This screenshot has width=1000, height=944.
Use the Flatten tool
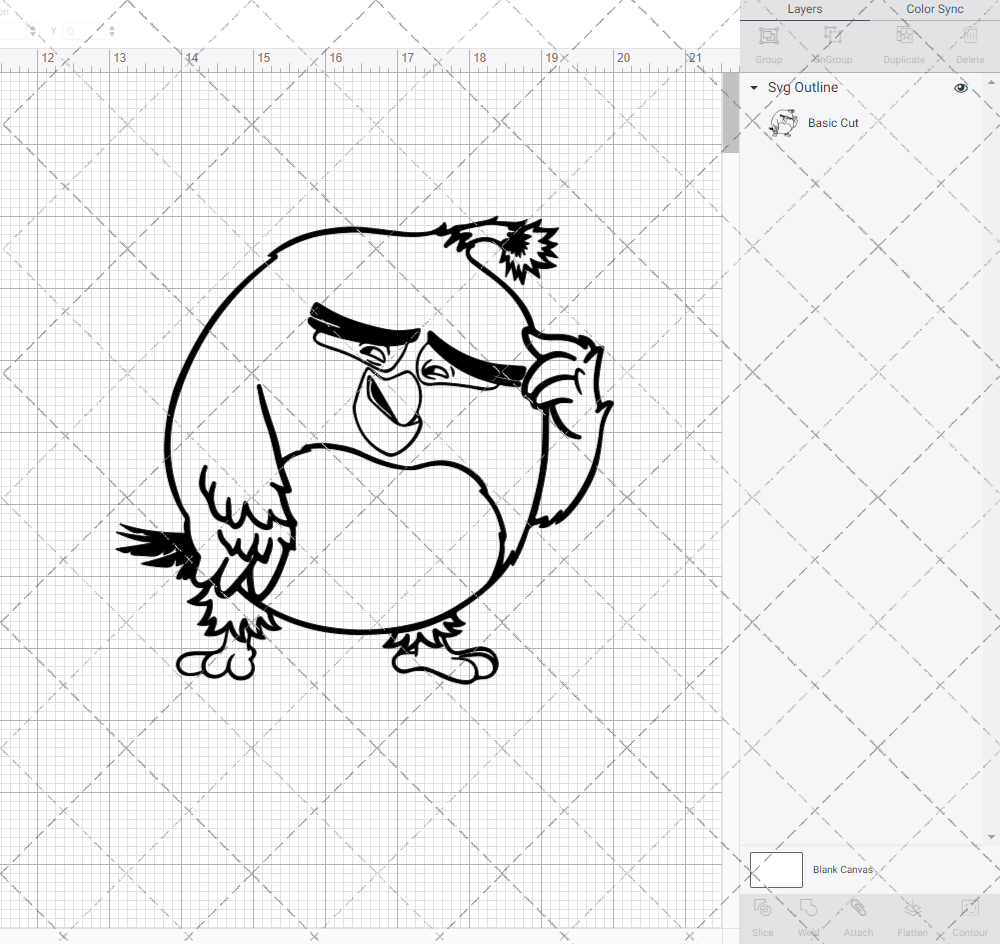[x=912, y=915]
